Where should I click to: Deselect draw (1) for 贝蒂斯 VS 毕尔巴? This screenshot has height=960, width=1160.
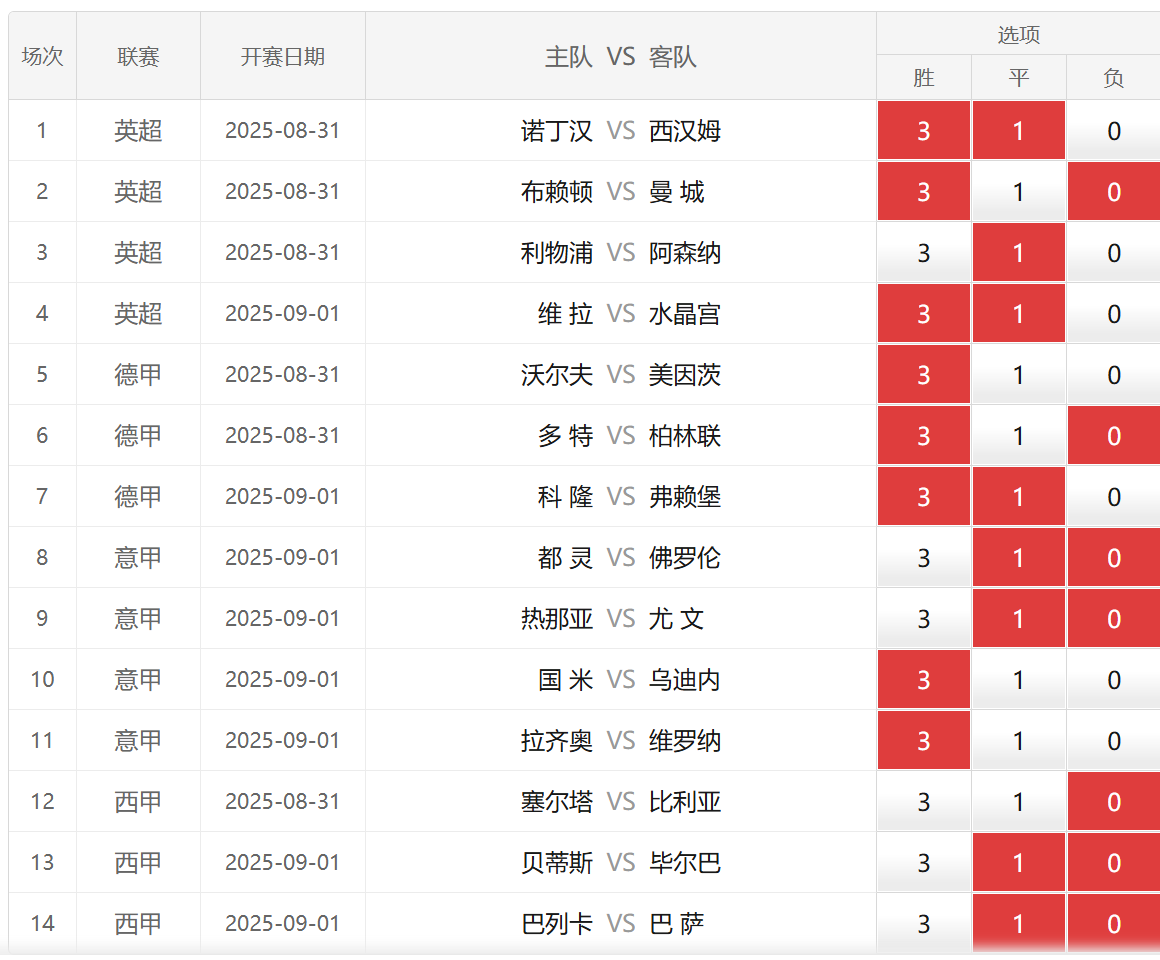point(1019,863)
